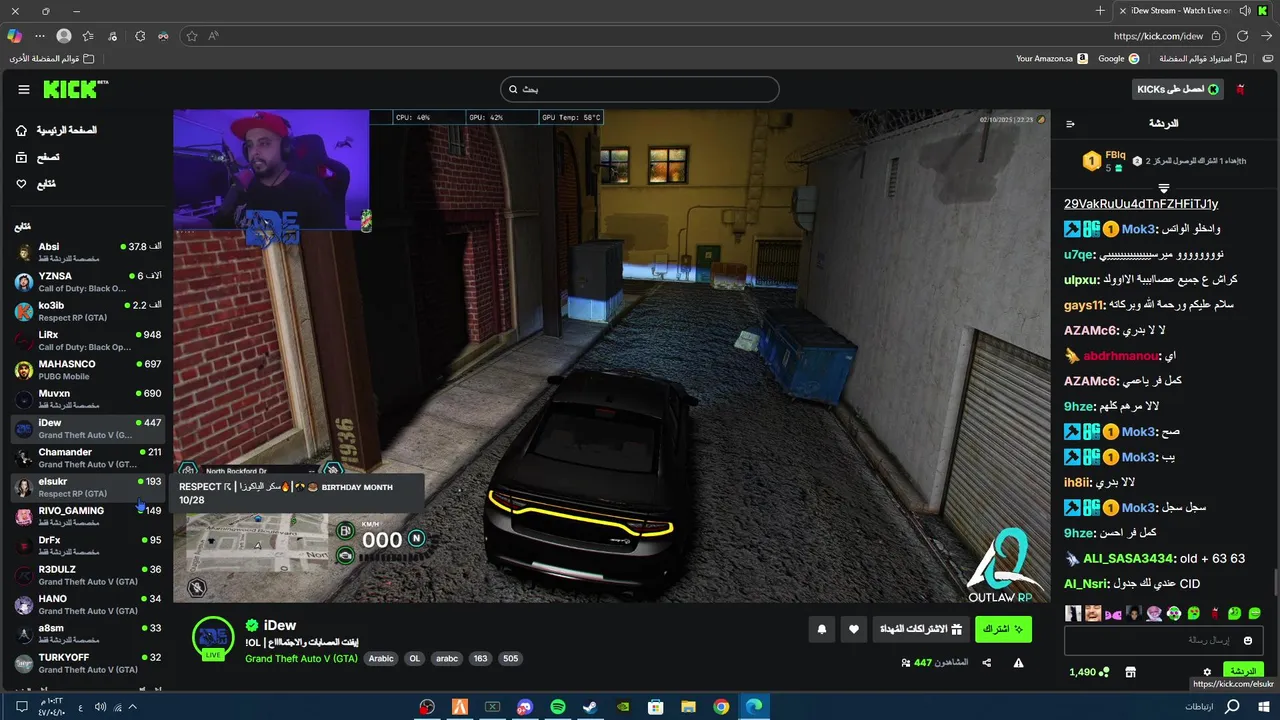Collapse the chat panel icon
Viewport: 1280px width, 720px height.
[x=1070, y=124]
